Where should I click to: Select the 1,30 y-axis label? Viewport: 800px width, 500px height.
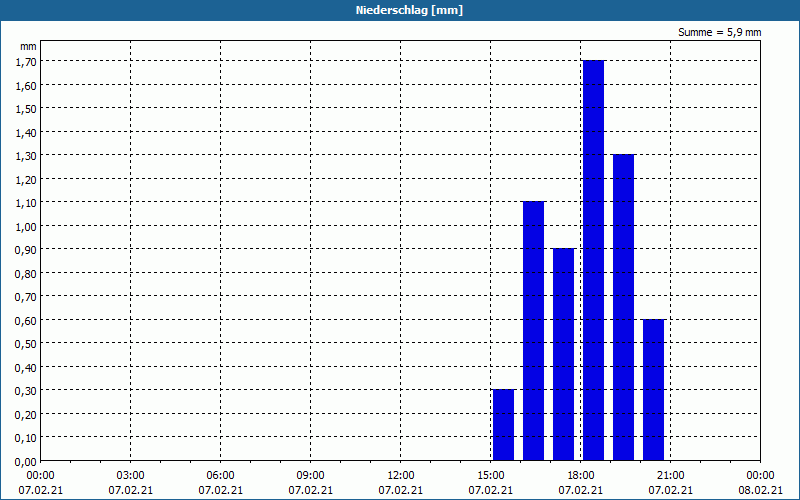26,156
